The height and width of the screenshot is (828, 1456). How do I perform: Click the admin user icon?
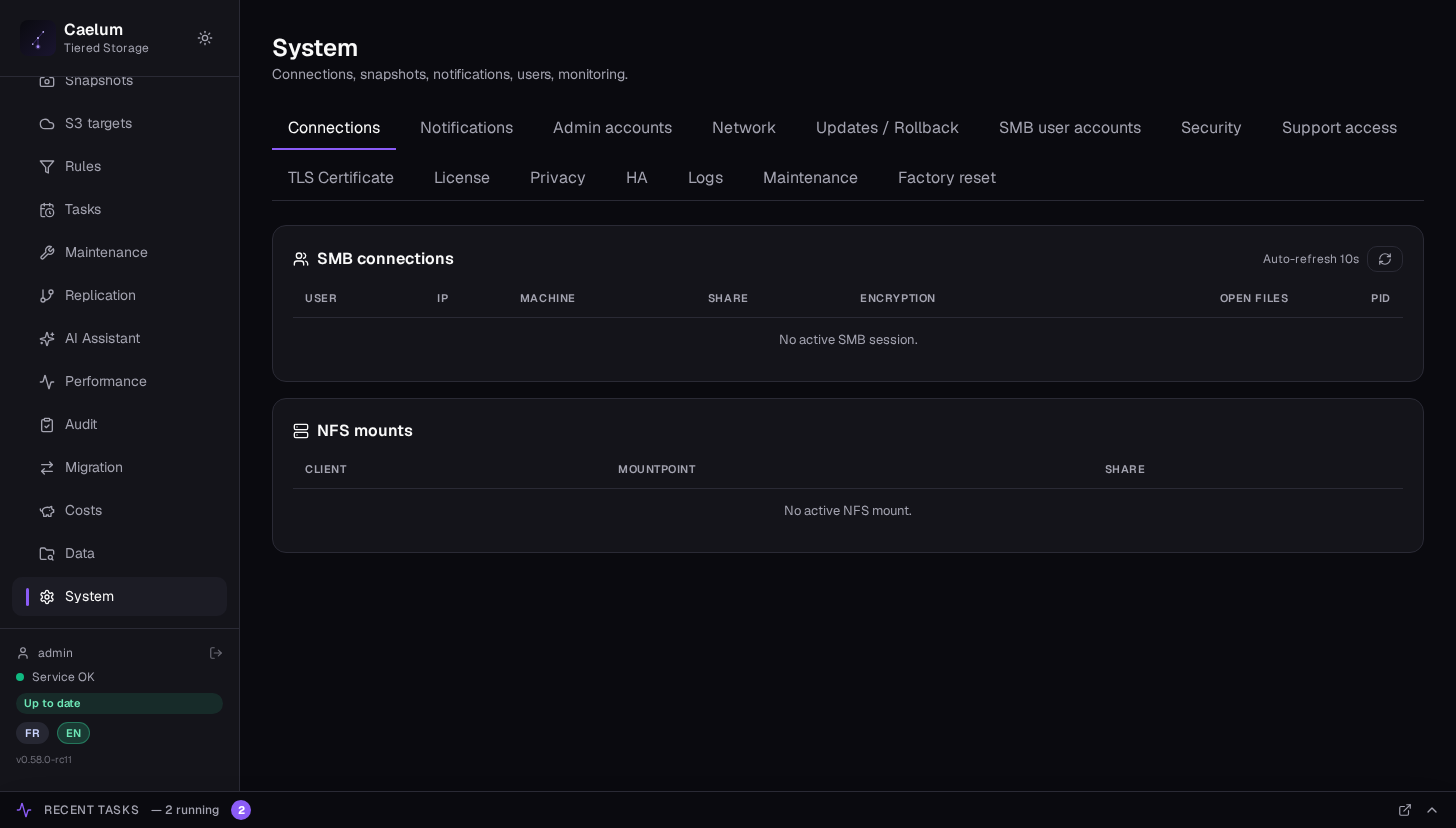pos(23,653)
